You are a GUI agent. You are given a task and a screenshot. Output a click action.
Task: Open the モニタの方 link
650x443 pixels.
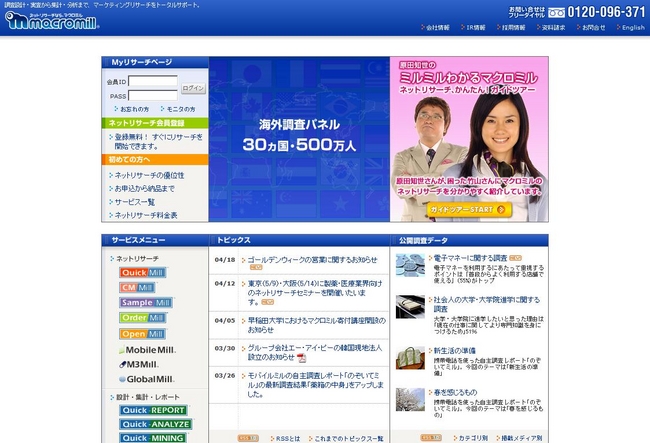coord(181,109)
